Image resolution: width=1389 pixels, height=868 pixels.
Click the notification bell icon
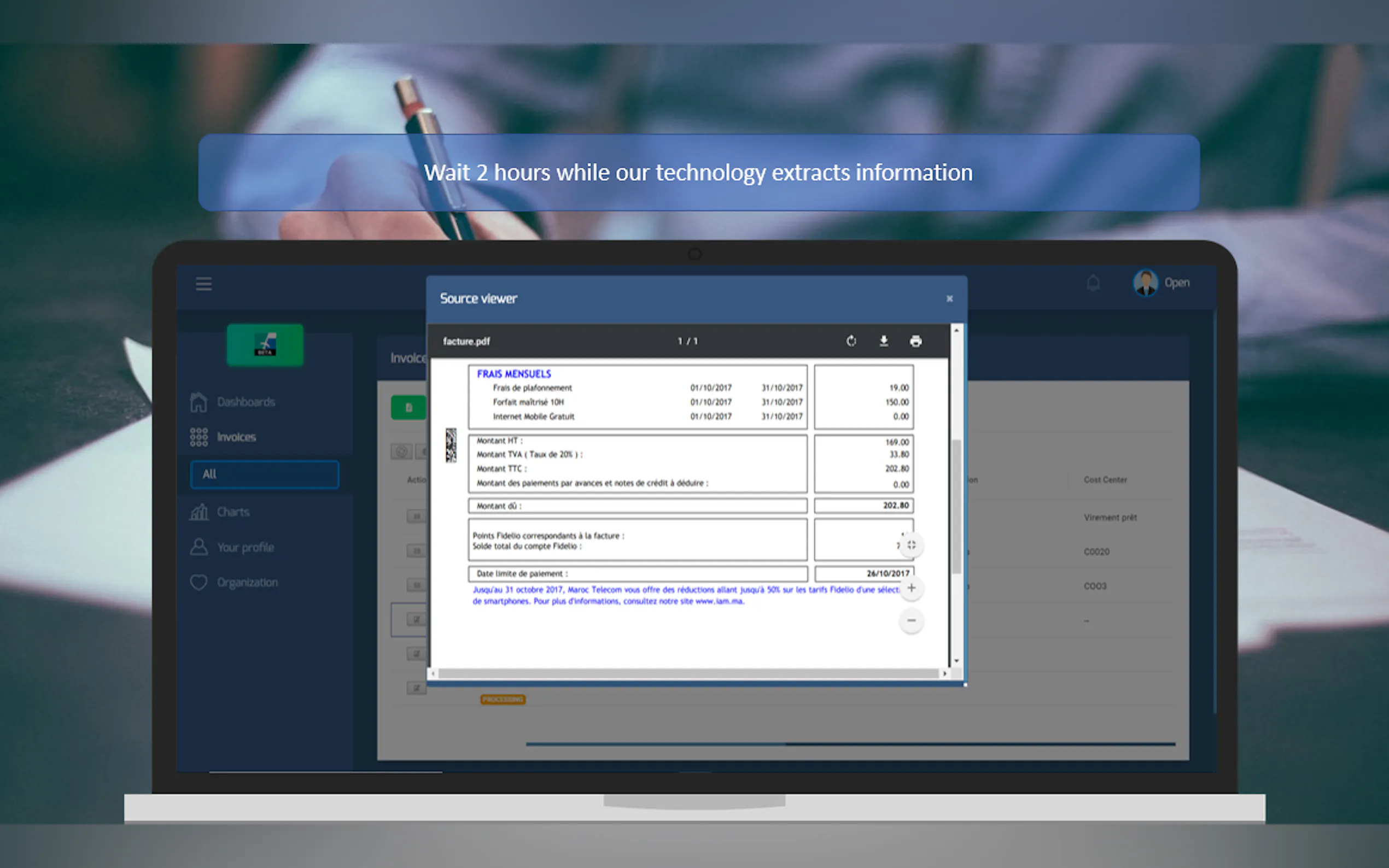point(1093,283)
